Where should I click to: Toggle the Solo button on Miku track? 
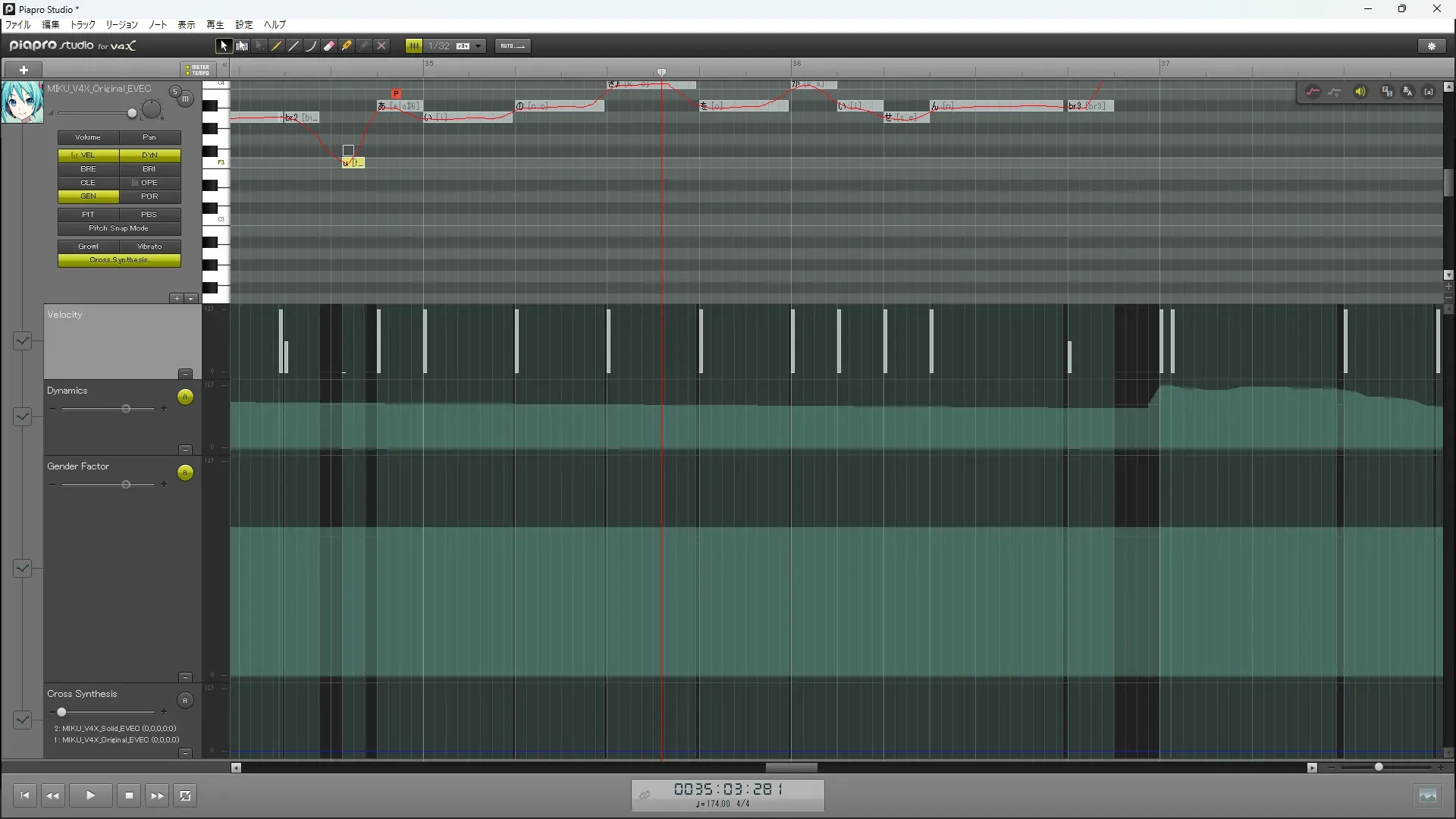tap(175, 92)
